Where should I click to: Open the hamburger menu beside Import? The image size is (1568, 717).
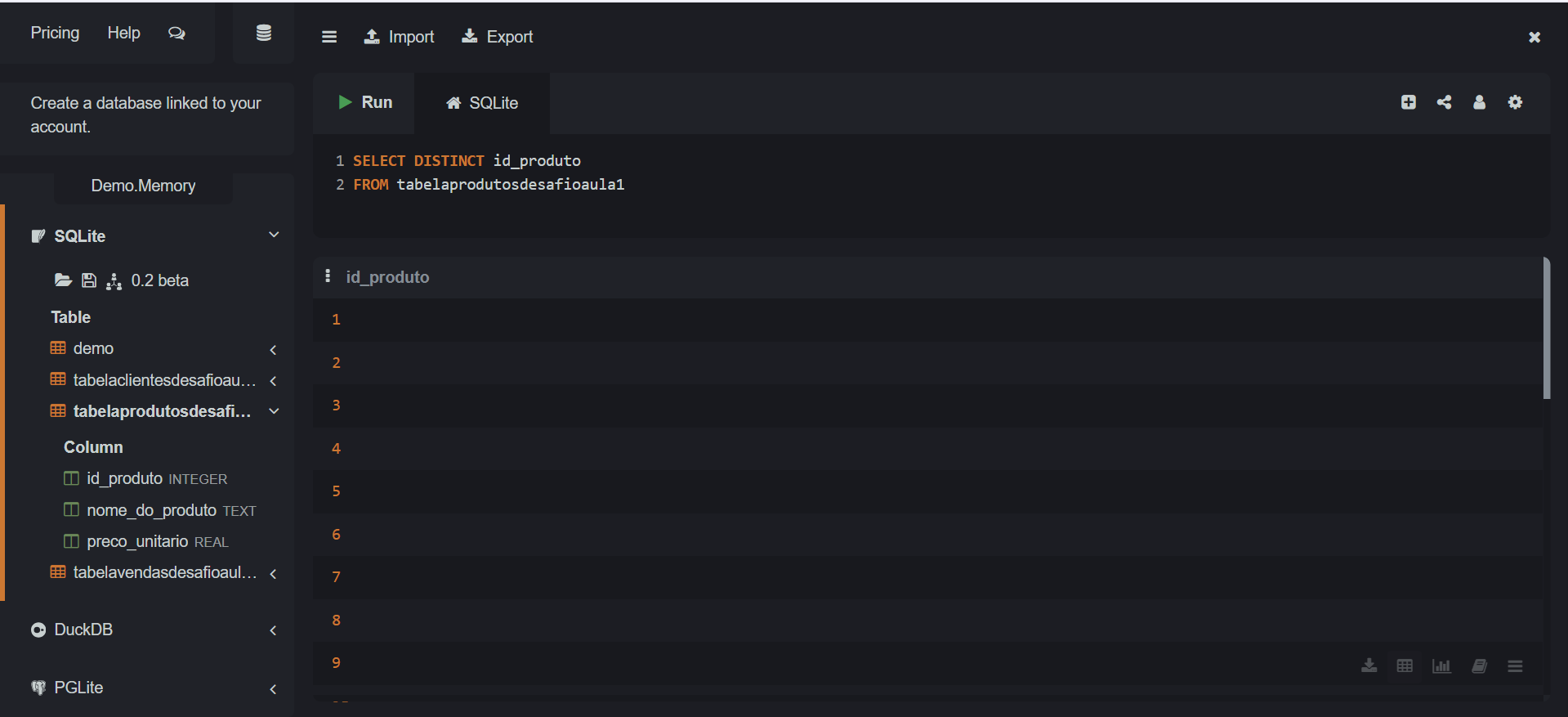(x=329, y=37)
